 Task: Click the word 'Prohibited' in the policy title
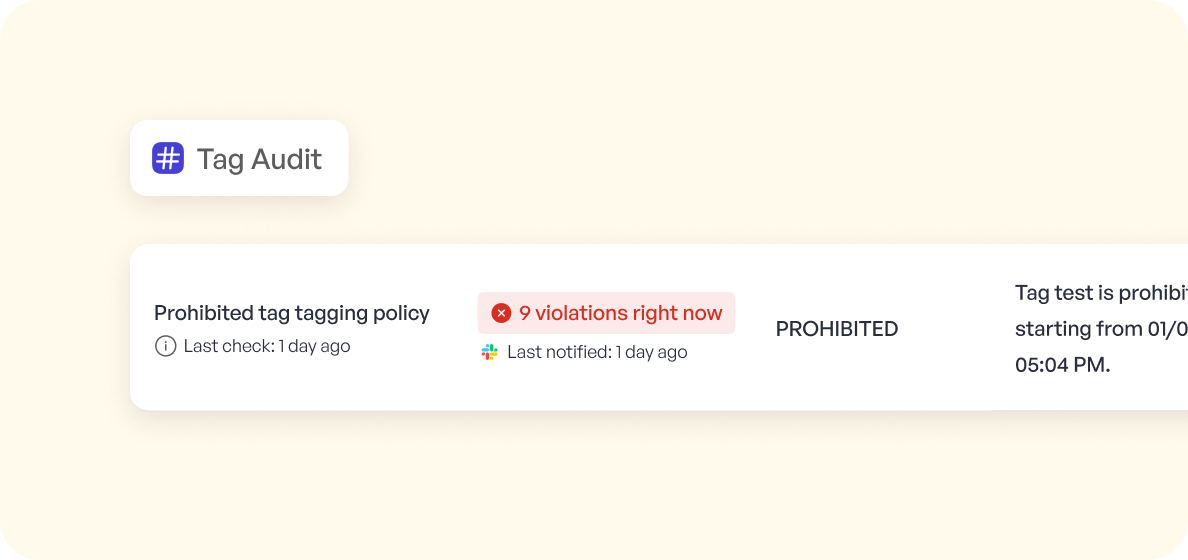(203, 313)
